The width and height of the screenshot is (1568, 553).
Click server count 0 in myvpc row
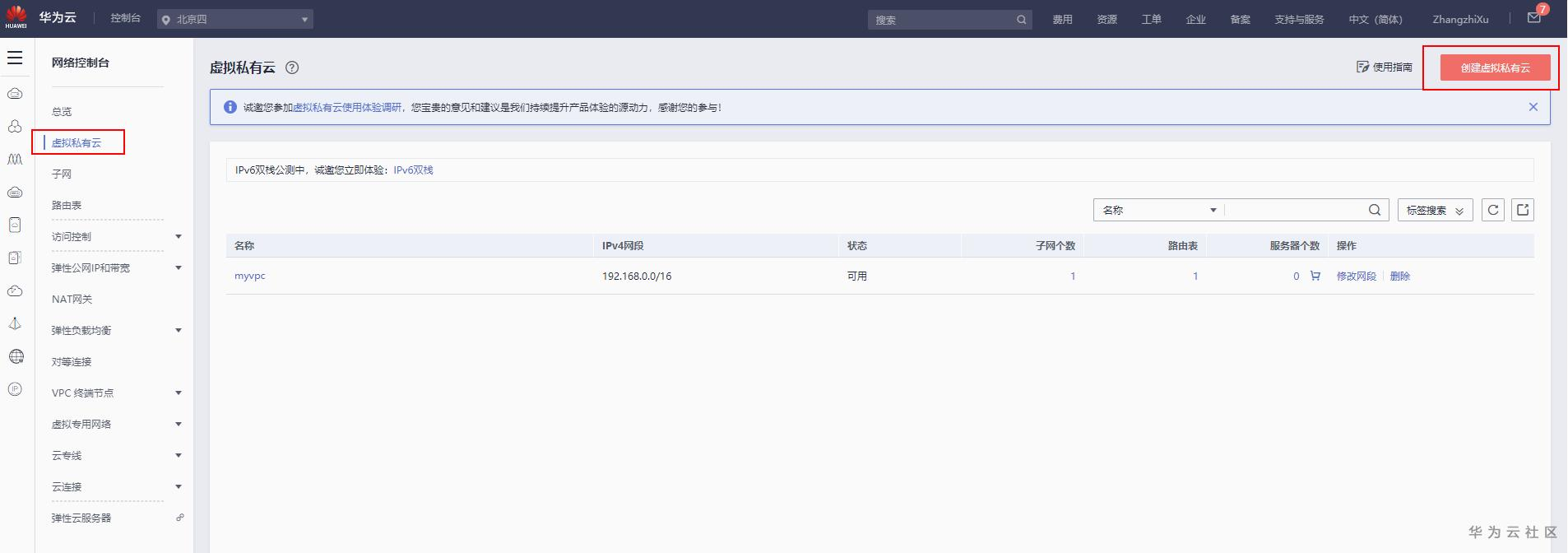(x=1297, y=276)
